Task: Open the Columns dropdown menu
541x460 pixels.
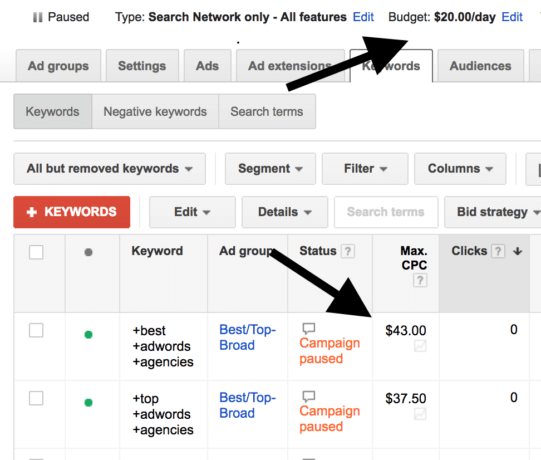Action: pos(460,169)
